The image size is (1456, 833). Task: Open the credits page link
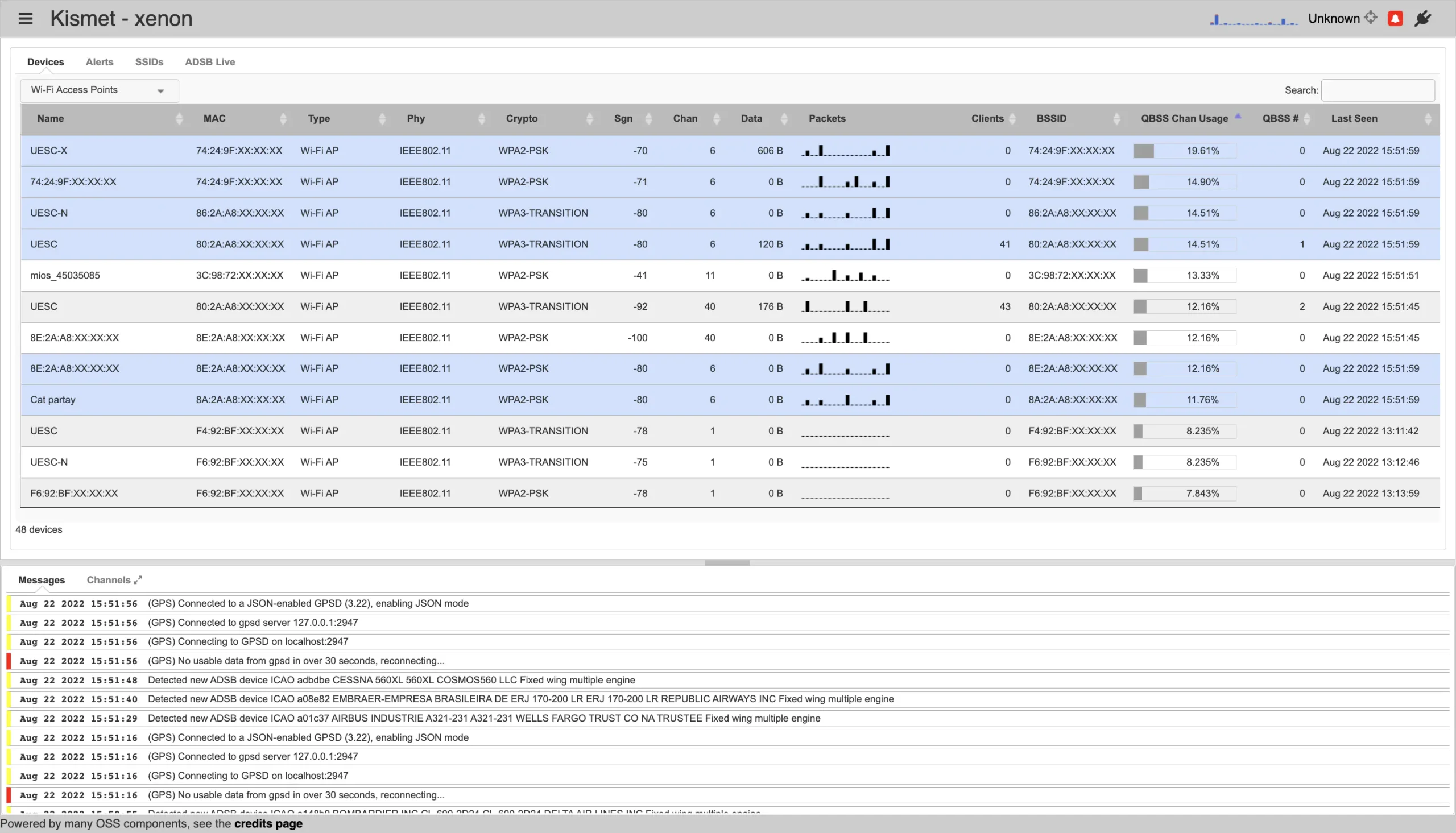tap(268, 823)
